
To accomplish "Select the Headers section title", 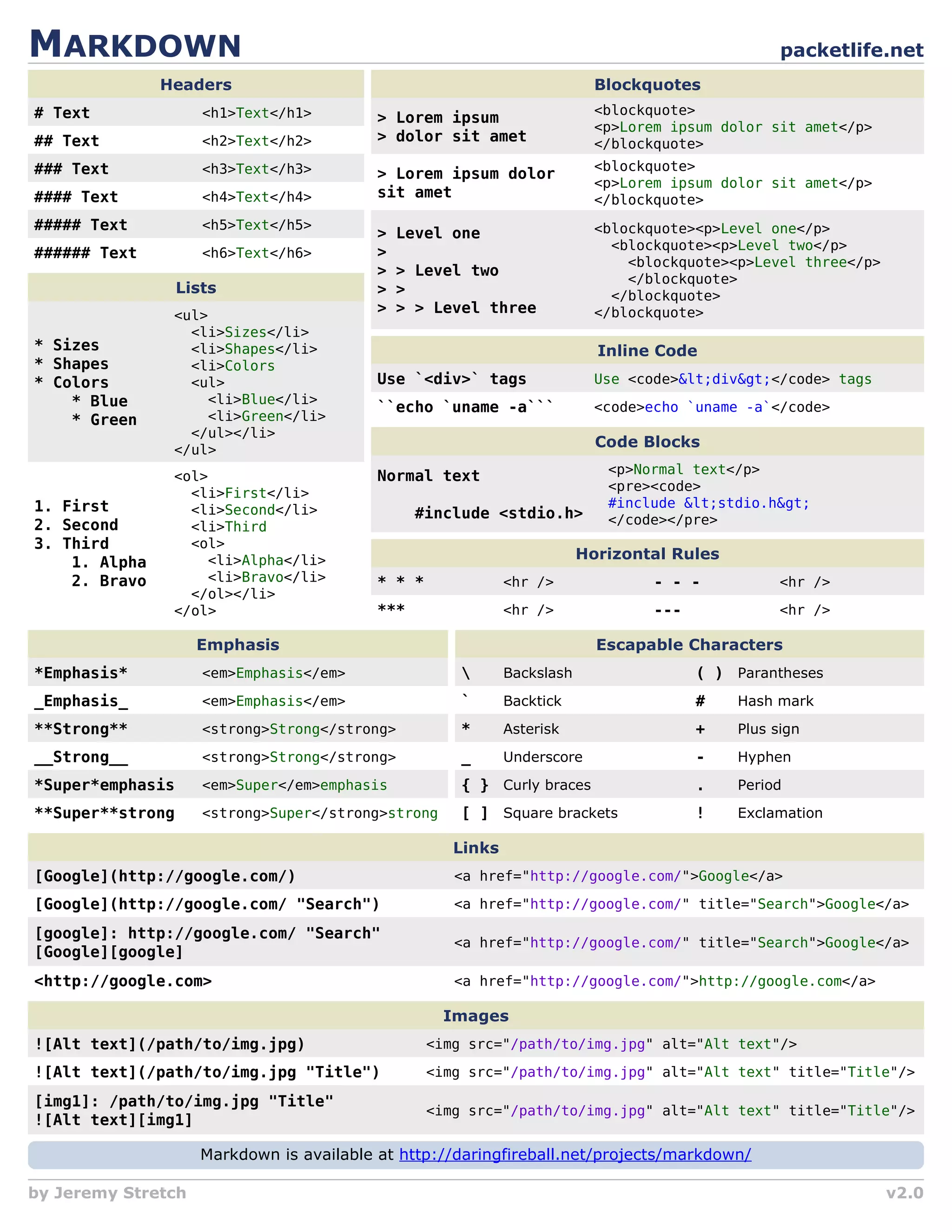I will (x=196, y=85).
